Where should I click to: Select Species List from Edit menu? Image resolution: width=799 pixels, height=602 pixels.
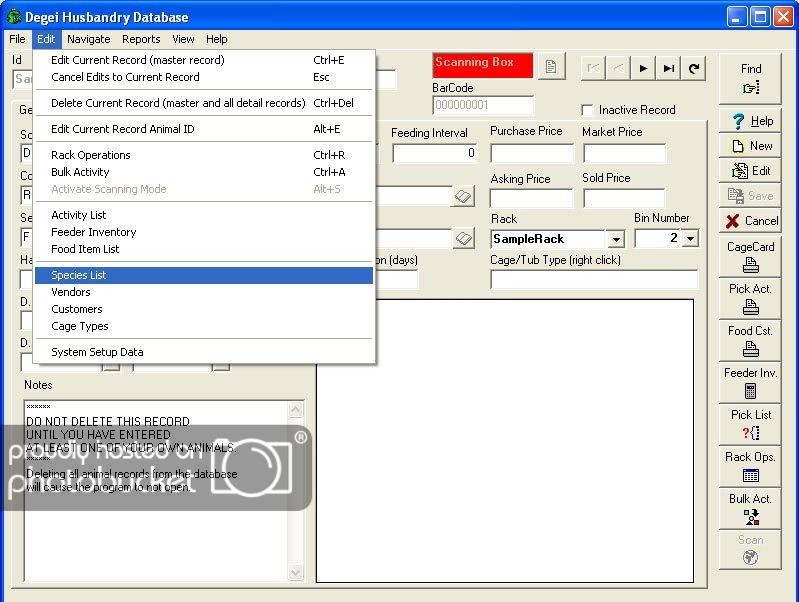[x=79, y=275]
